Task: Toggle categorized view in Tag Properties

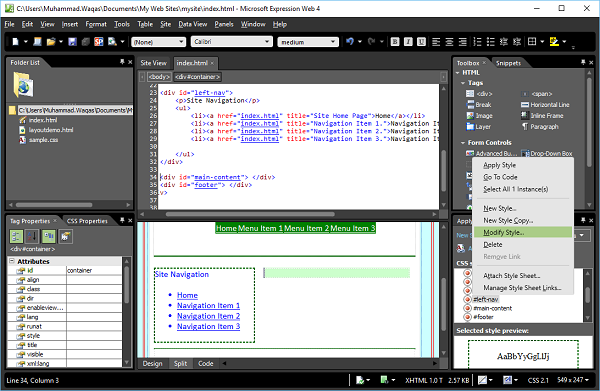Action: coord(16,236)
